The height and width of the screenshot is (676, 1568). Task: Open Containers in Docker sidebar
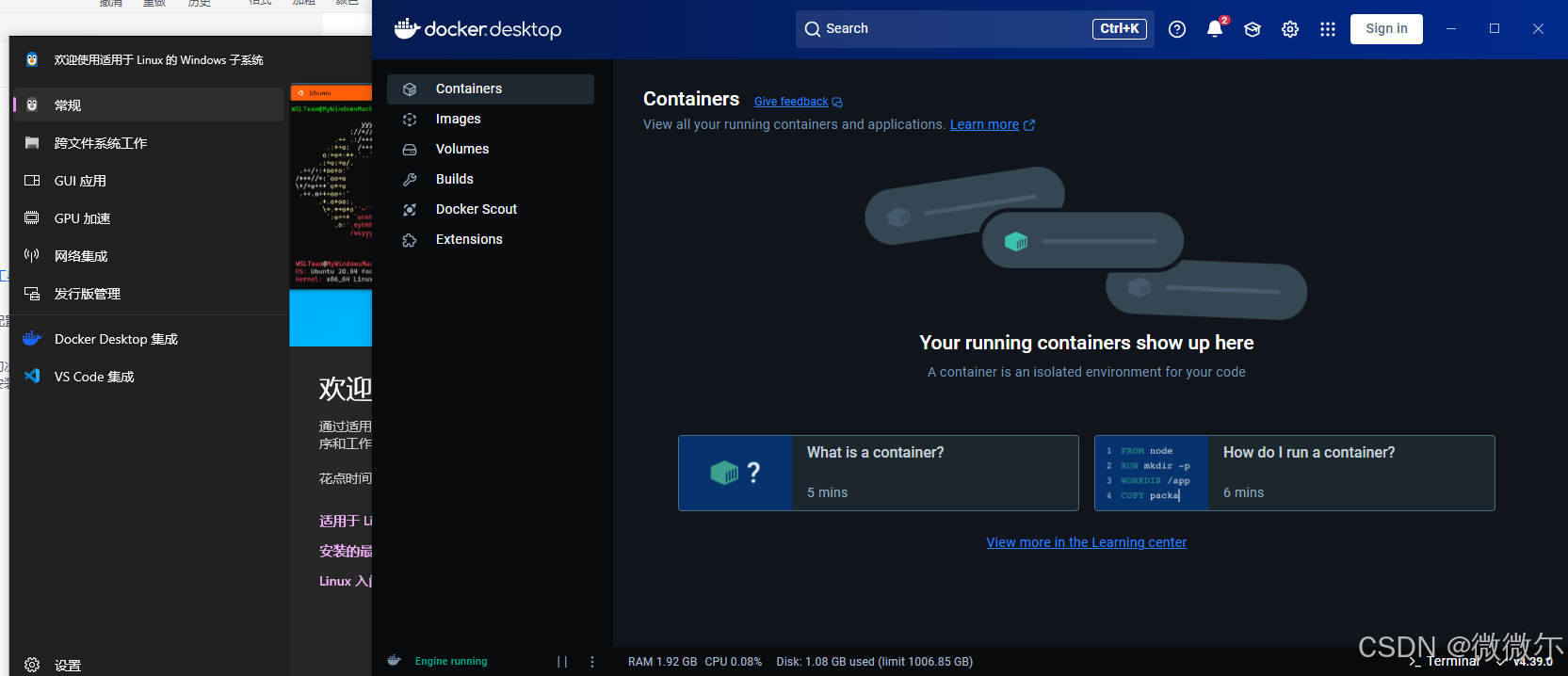(490, 89)
